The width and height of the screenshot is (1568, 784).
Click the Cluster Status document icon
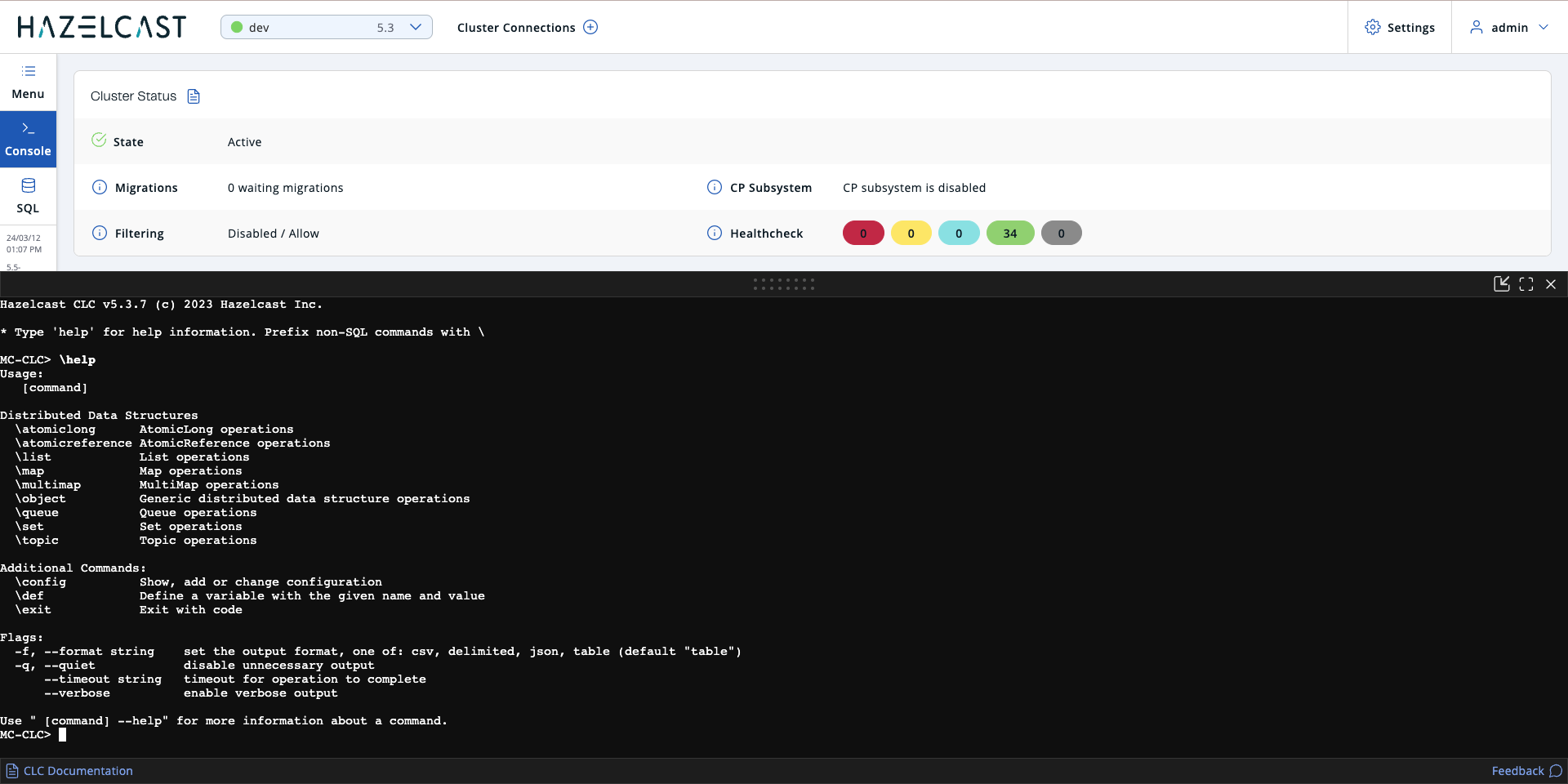(x=194, y=96)
